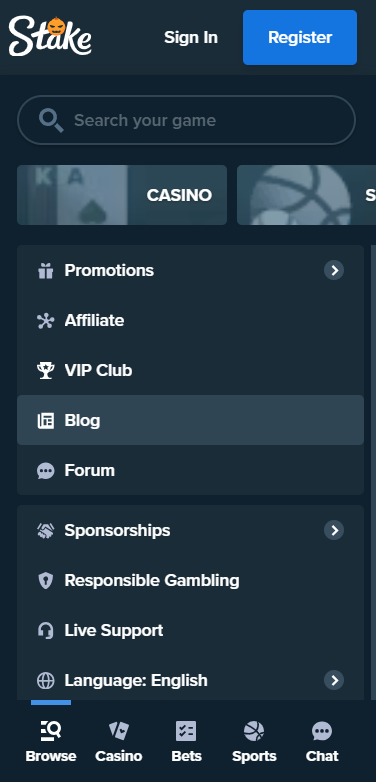This screenshot has width=376, height=782.
Task: Open the Bets bottom tab
Action: point(186,742)
